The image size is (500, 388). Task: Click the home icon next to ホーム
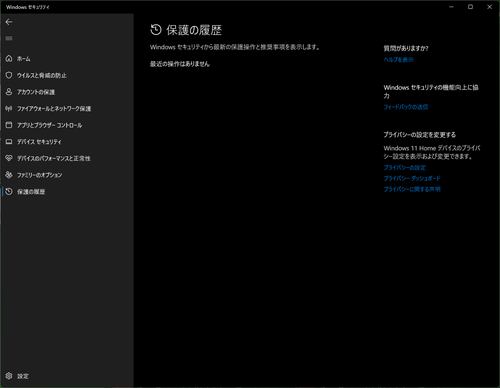pyautogui.click(x=9, y=59)
